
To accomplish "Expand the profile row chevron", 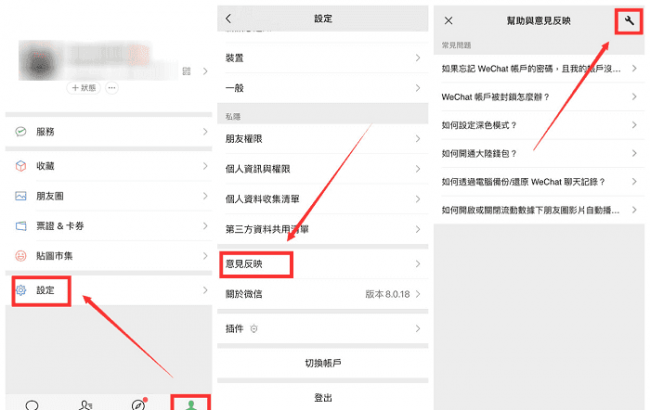I will click(205, 71).
